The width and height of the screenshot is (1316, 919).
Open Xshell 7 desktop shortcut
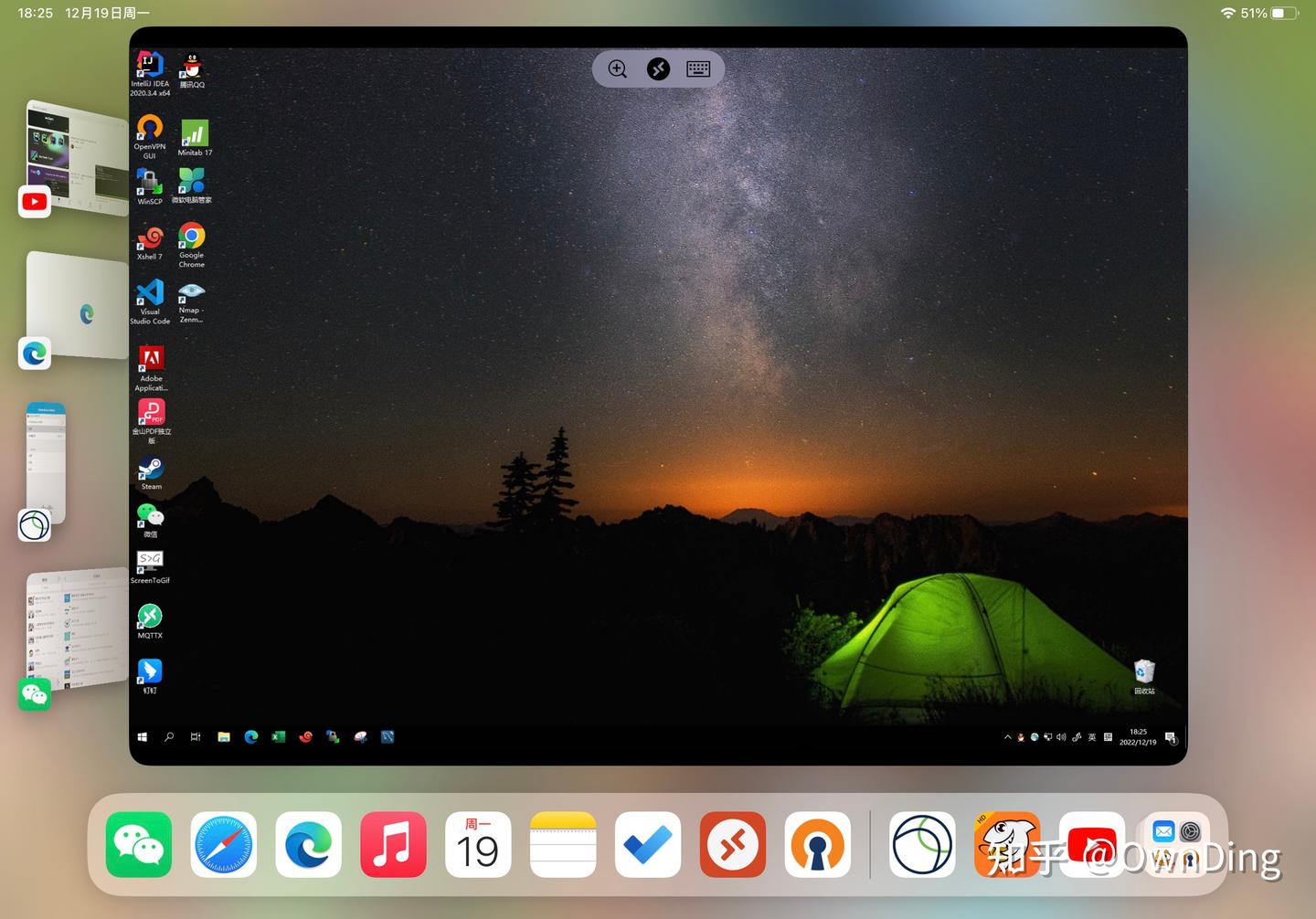coord(150,243)
